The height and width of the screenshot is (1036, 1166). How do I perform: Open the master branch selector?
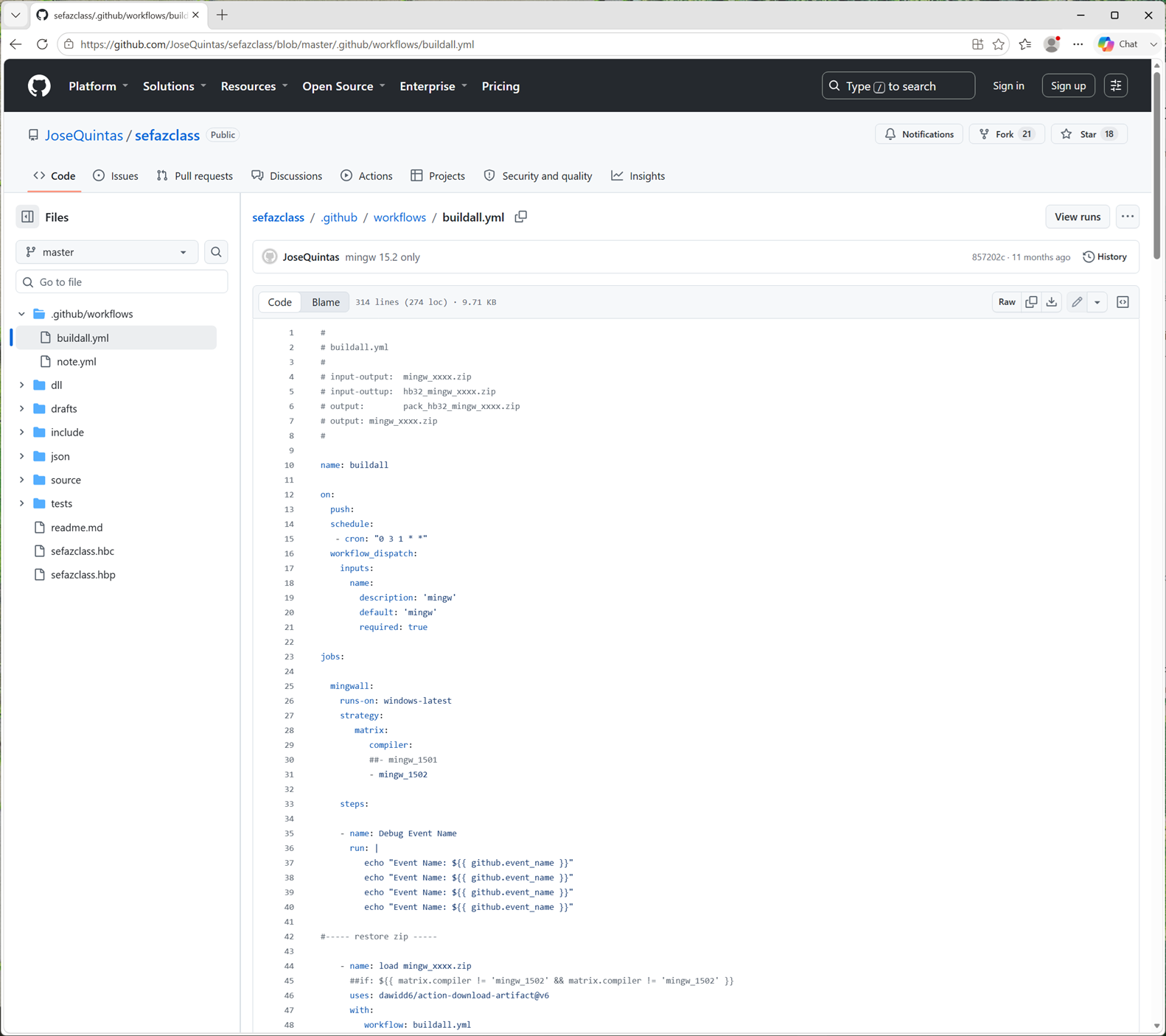point(107,252)
